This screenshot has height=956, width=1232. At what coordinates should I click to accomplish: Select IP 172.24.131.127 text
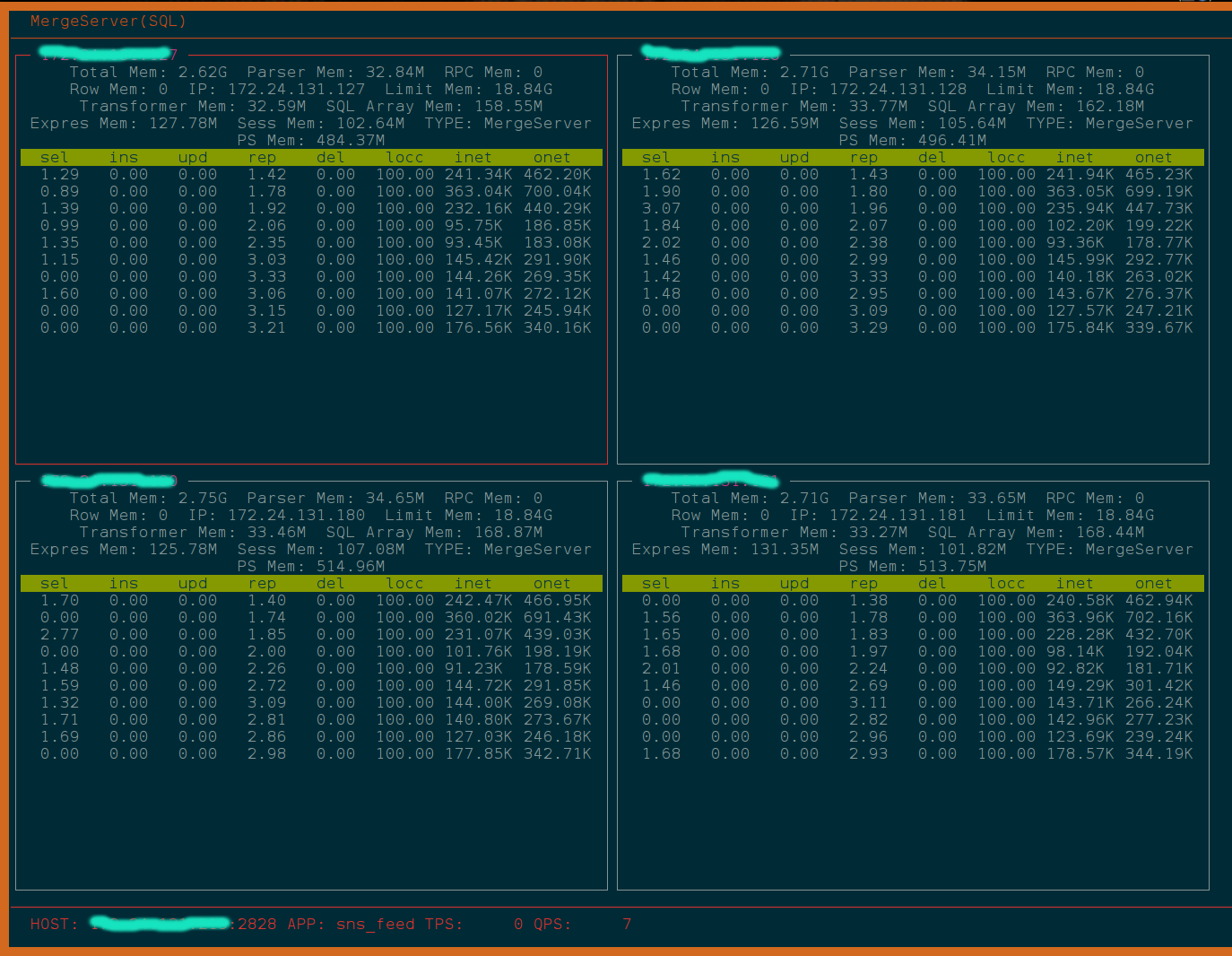(297, 89)
